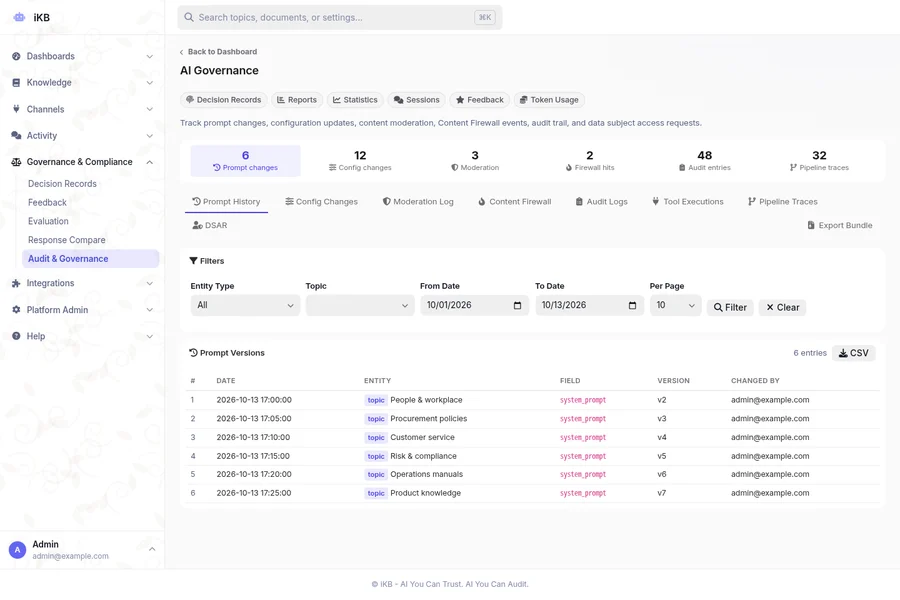Screen dimensions: 900x600
Task: Open calendar picker in From Date
Action: [x=517, y=305]
